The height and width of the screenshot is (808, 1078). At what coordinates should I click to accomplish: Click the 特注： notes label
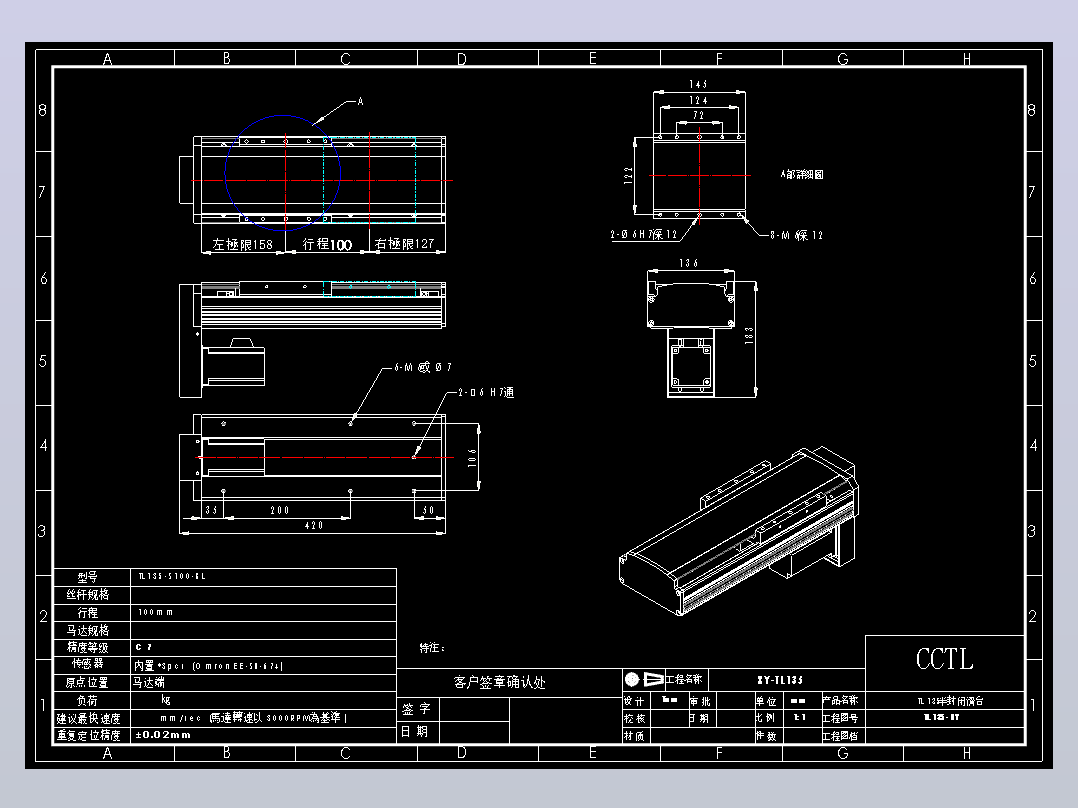[x=432, y=648]
